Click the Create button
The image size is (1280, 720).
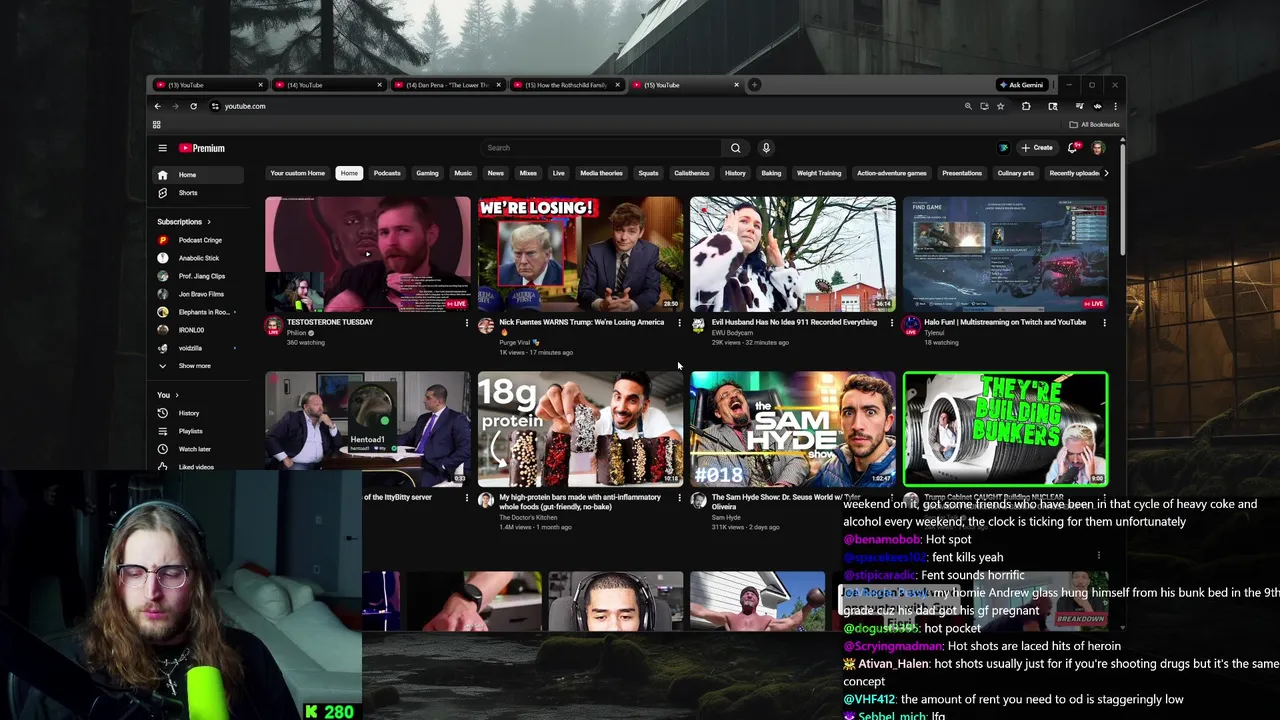click(x=1036, y=148)
